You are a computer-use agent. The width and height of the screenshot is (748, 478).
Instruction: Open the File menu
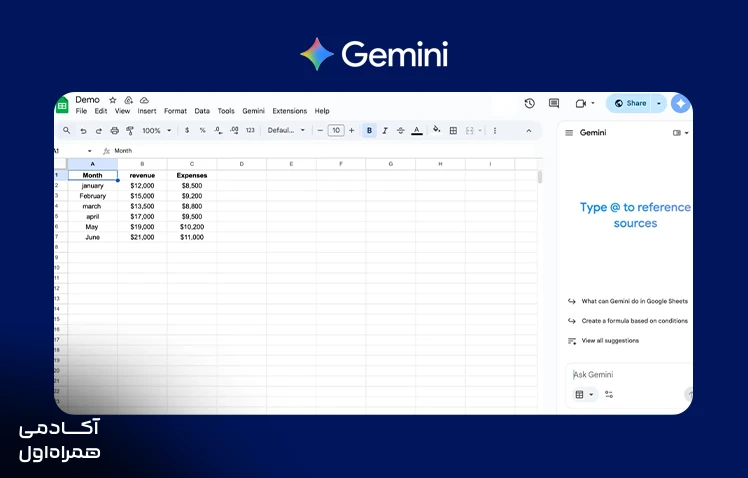pyautogui.click(x=81, y=111)
